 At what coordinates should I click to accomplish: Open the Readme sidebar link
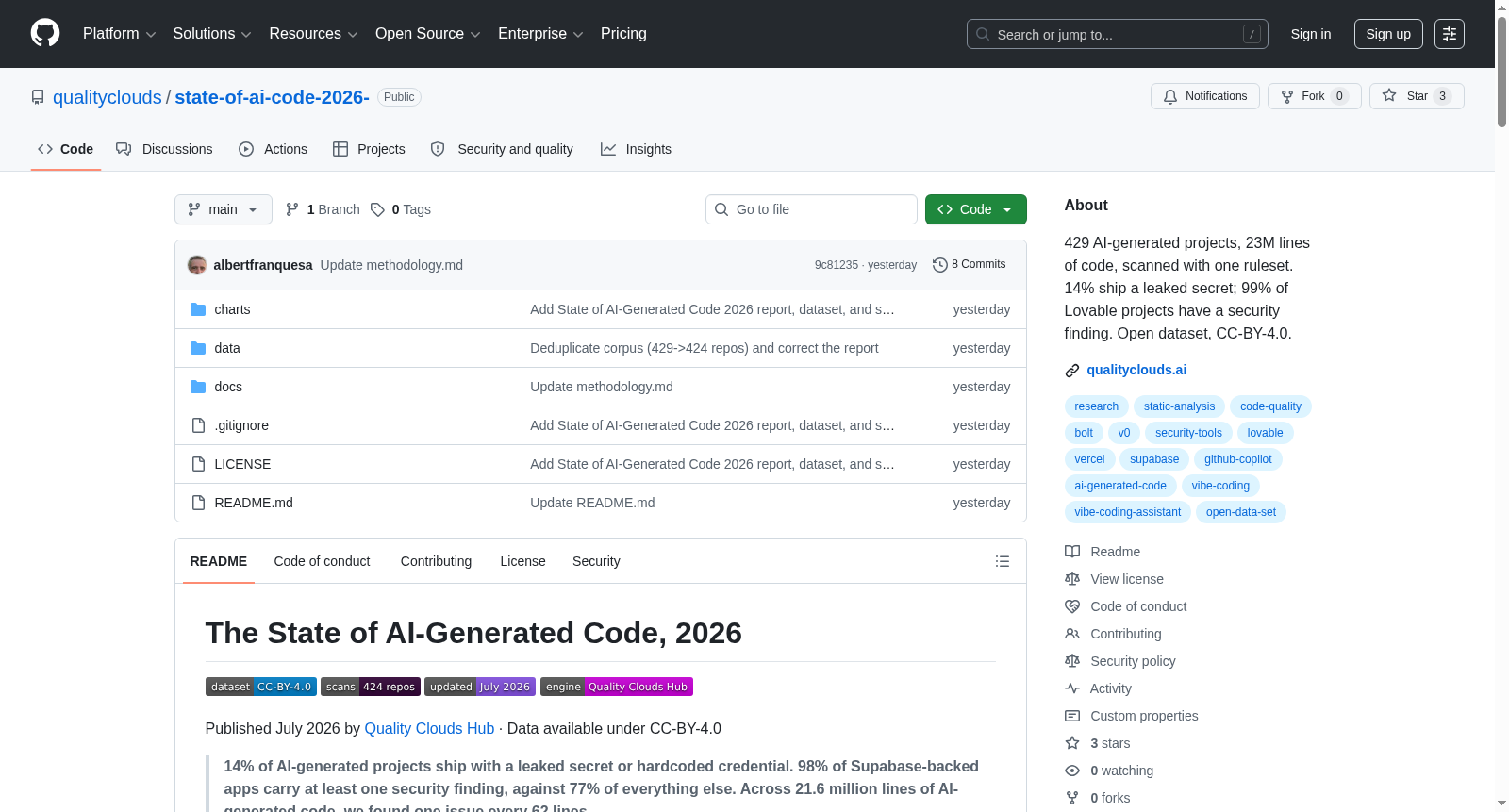[1103, 552]
